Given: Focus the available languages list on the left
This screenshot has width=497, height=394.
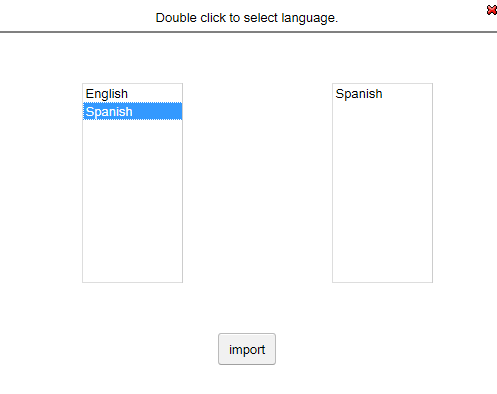Looking at the screenshot, I should (132, 183).
